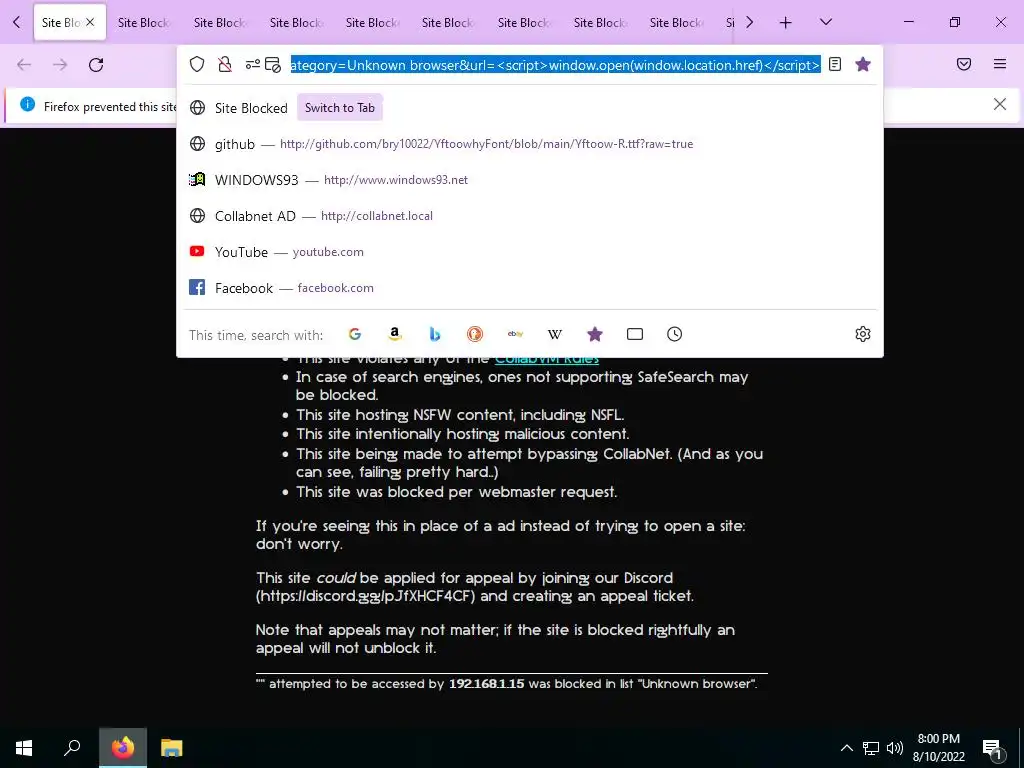Open File Explorer from taskbar
The width and height of the screenshot is (1024, 768).
172,747
